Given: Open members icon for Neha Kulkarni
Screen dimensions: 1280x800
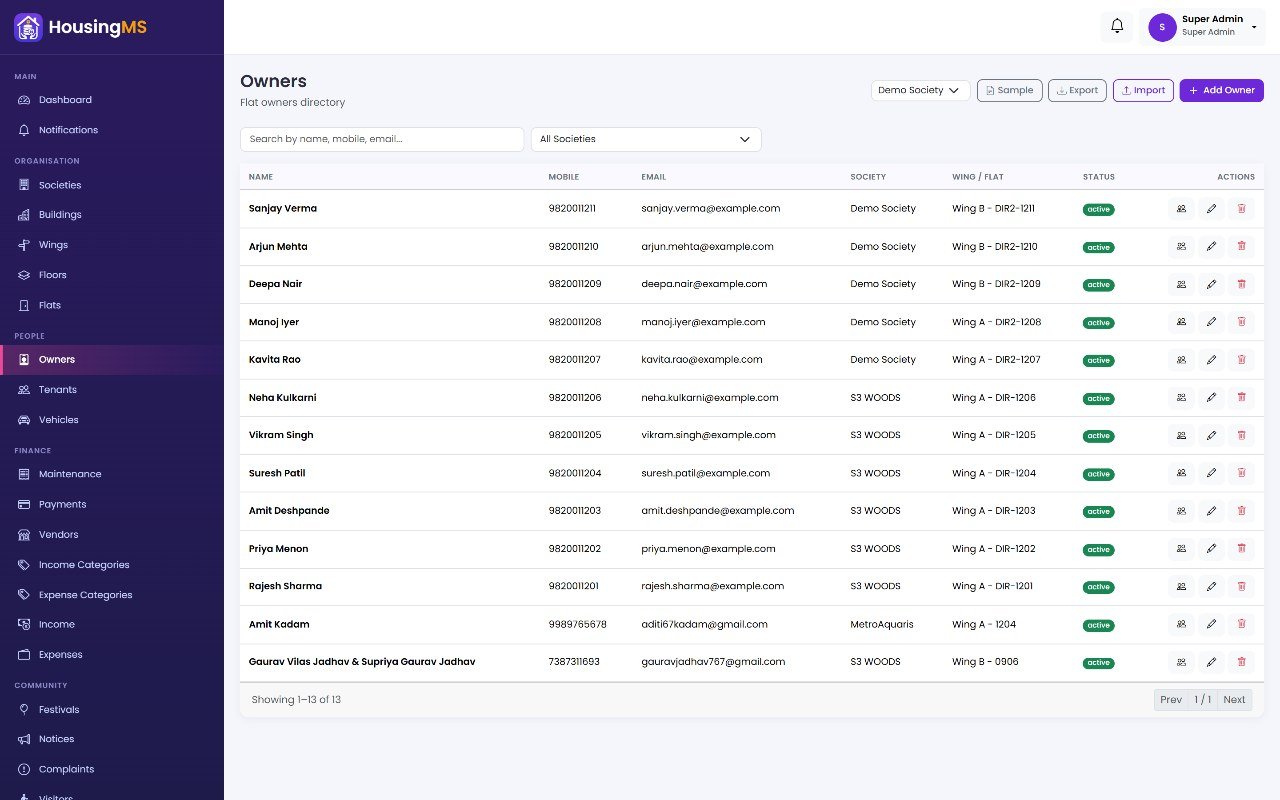Looking at the screenshot, I should click(x=1181, y=398).
